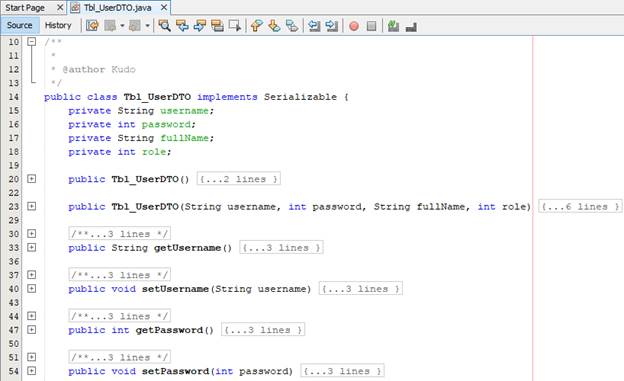Expand the comment fold at line 44
The width and height of the screenshot is (624, 381).
tap(31, 316)
